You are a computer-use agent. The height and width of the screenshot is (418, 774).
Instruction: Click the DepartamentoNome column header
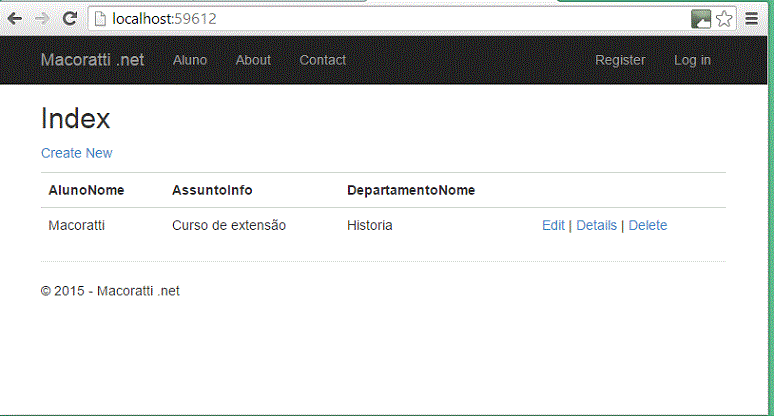click(x=411, y=190)
